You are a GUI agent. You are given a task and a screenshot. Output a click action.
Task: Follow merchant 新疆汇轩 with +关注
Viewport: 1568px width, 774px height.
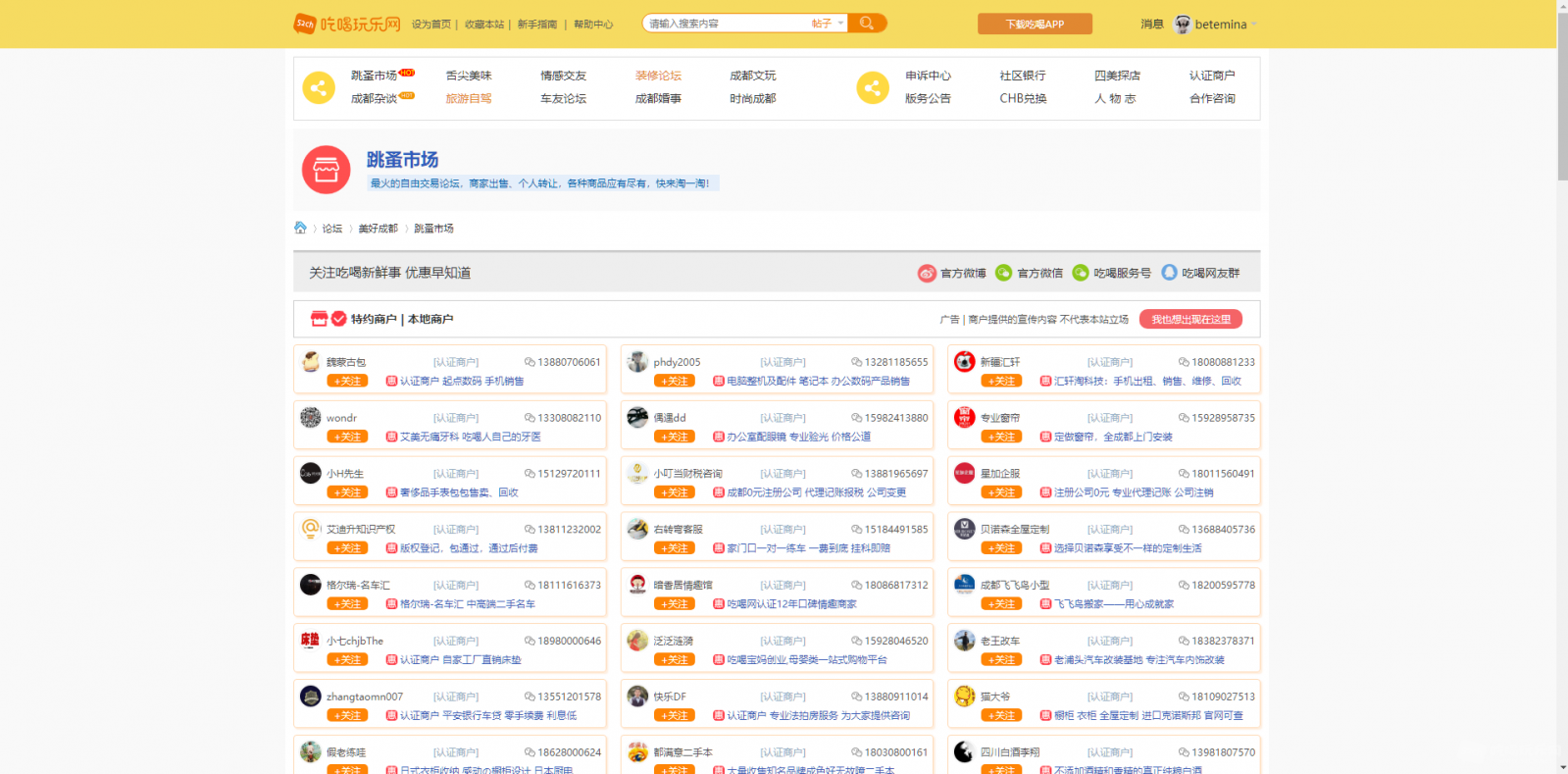point(1001,381)
